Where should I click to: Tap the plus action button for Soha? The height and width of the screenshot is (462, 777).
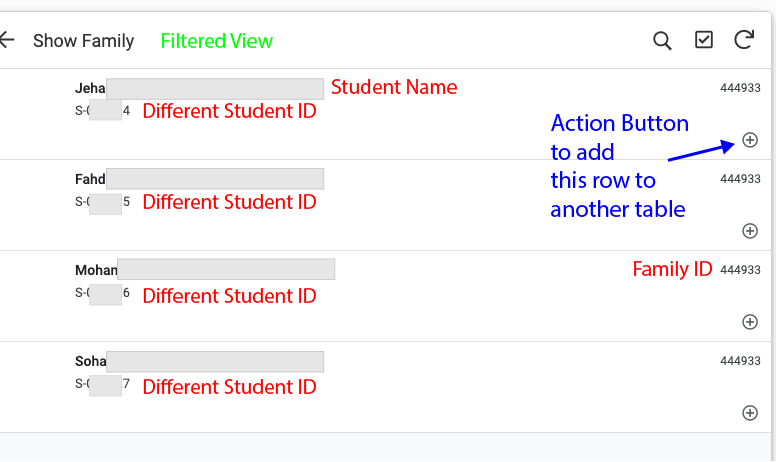[x=750, y=413]
